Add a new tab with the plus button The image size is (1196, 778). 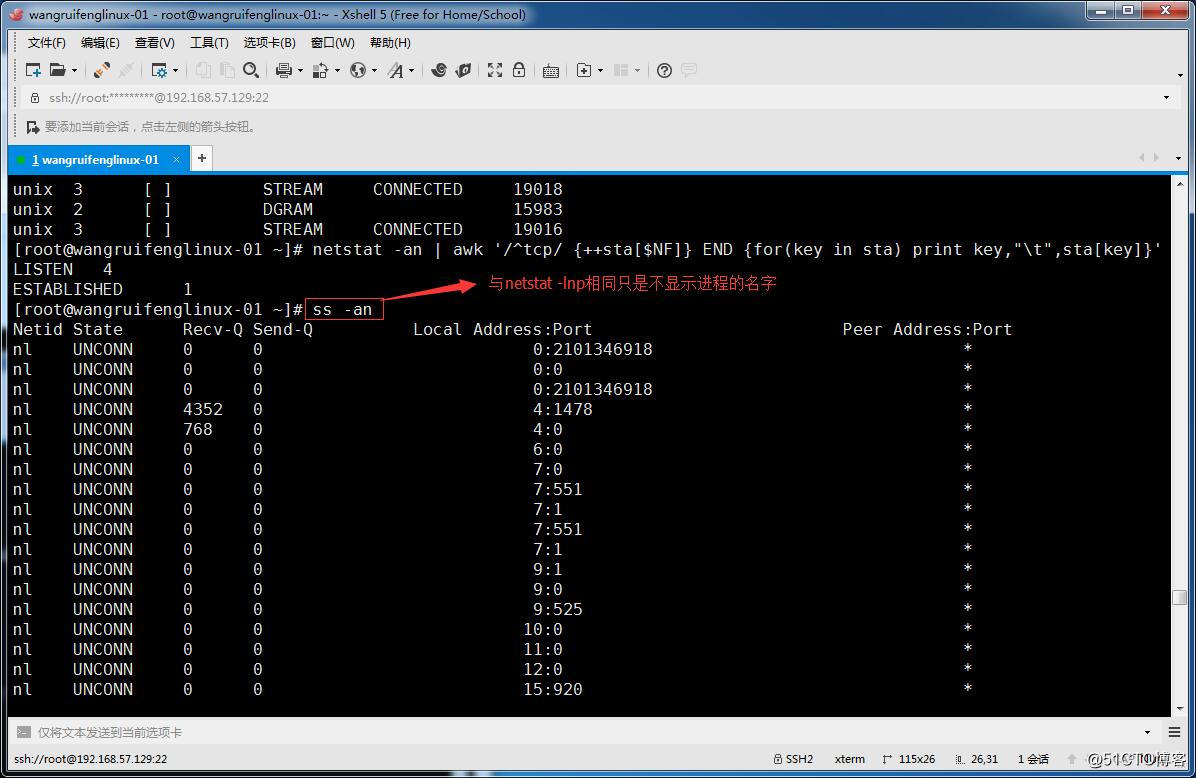click(x=201, y=158)
